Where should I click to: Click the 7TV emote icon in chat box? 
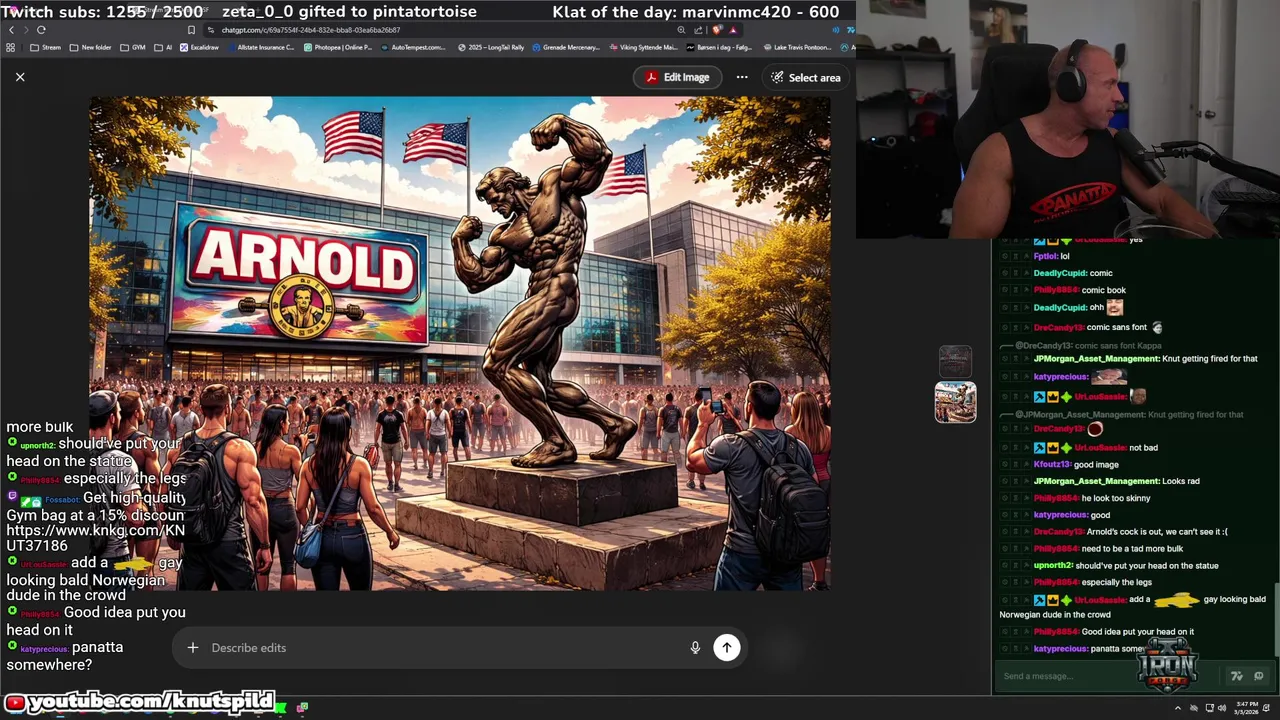(1237, 676)
